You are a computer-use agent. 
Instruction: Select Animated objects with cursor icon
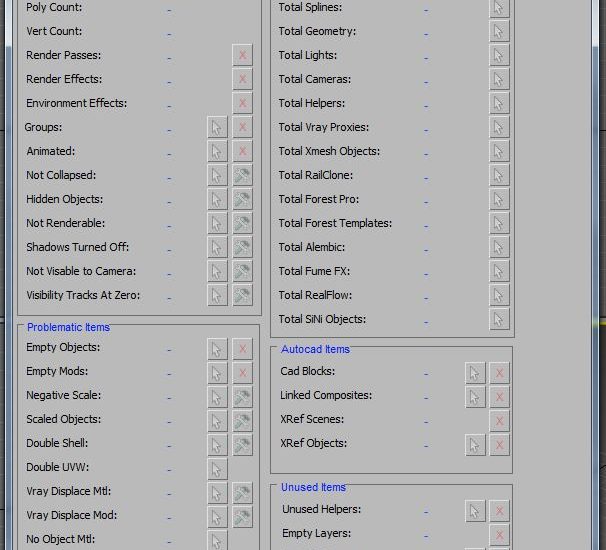point(217,152)
